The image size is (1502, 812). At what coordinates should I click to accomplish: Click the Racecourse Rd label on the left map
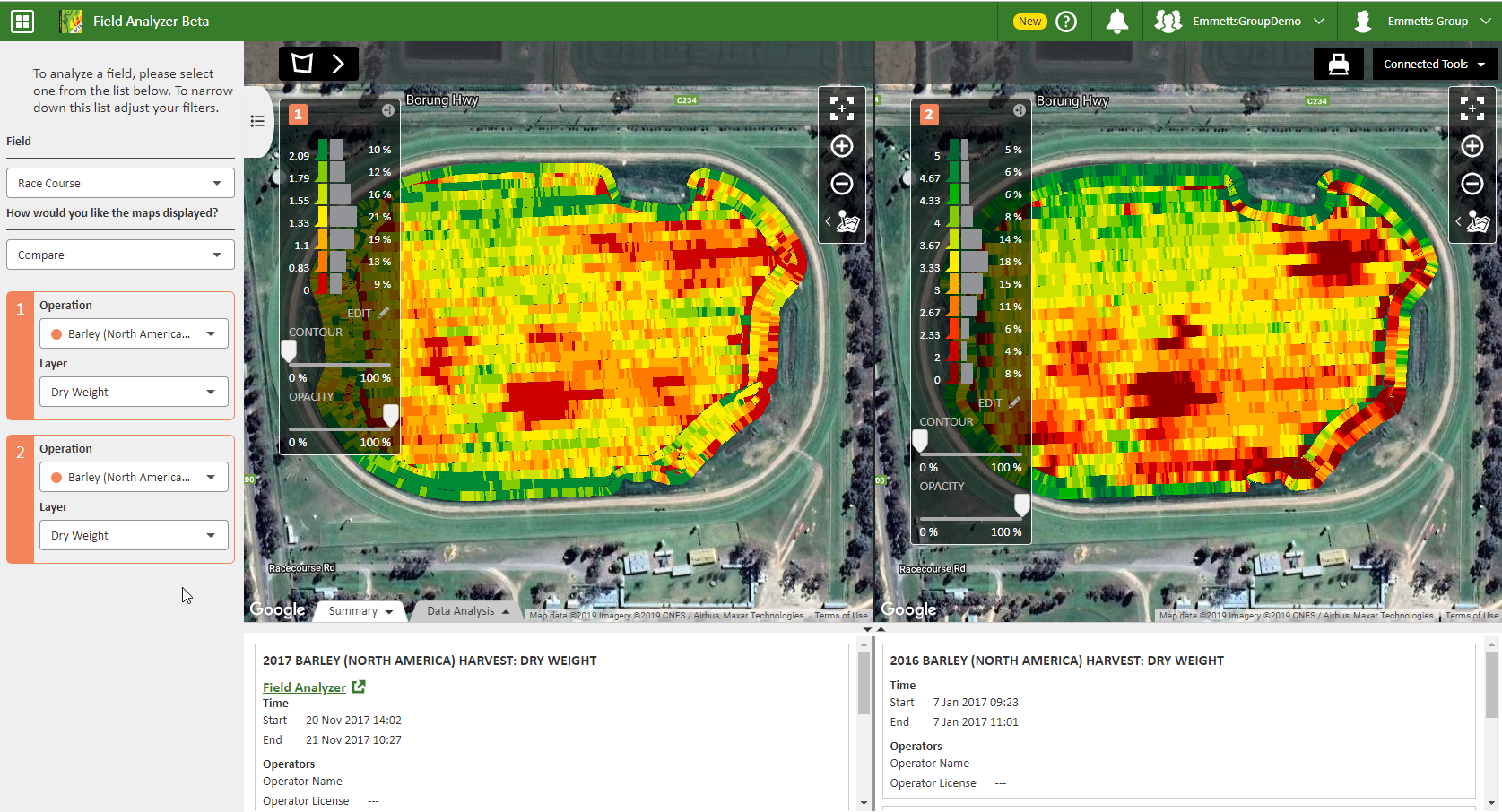click(x=302, y=568)
